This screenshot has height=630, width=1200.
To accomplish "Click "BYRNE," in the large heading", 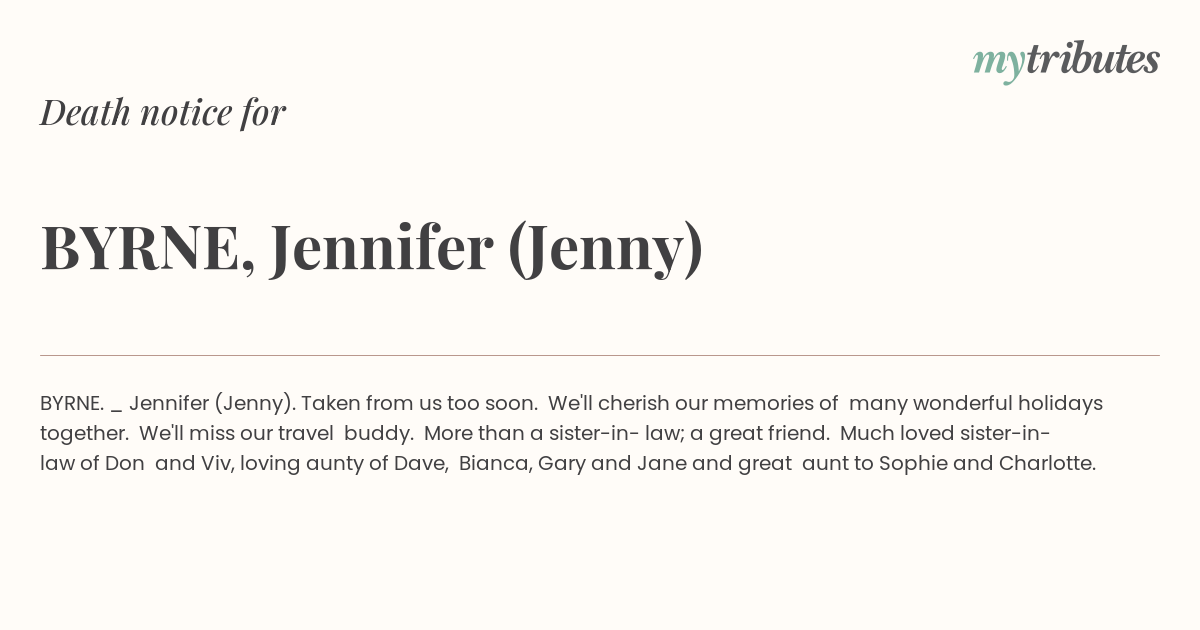I will tap(147, 248).
